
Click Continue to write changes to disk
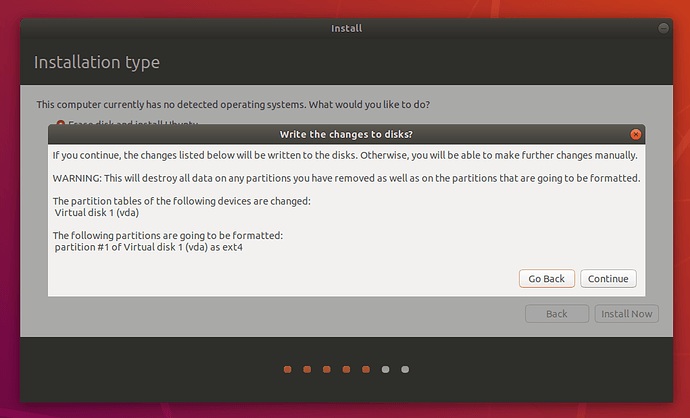[608, 279]
